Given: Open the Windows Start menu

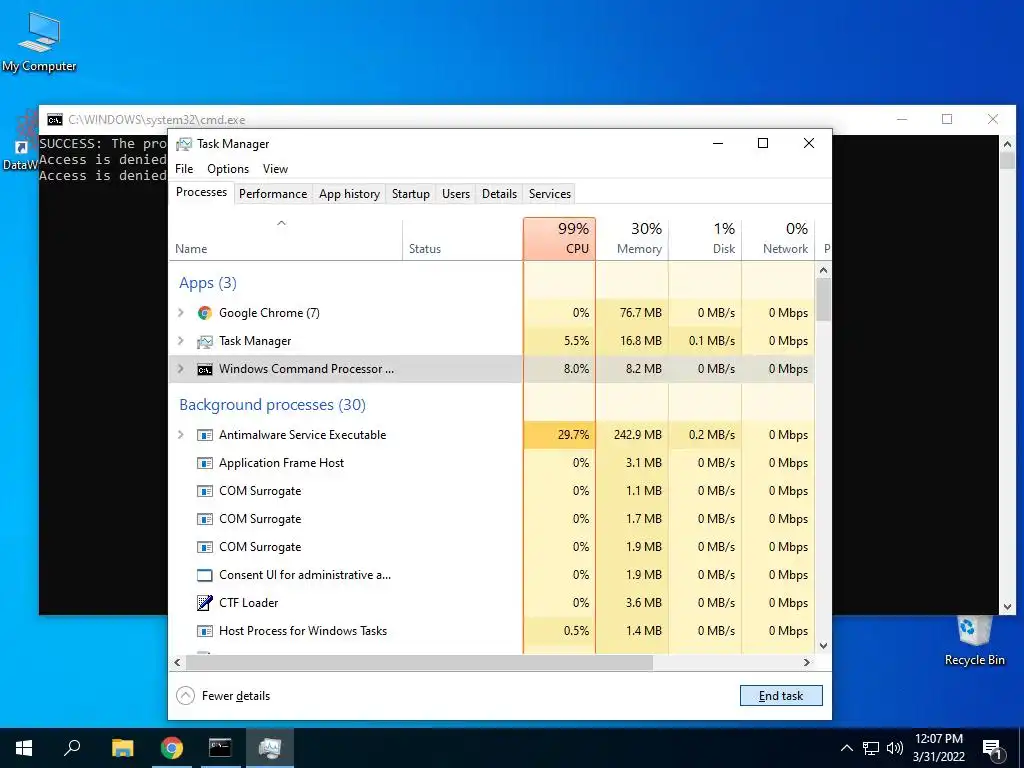Looking at the screenshot, I should pyautogui.click(x=24, y=748).
